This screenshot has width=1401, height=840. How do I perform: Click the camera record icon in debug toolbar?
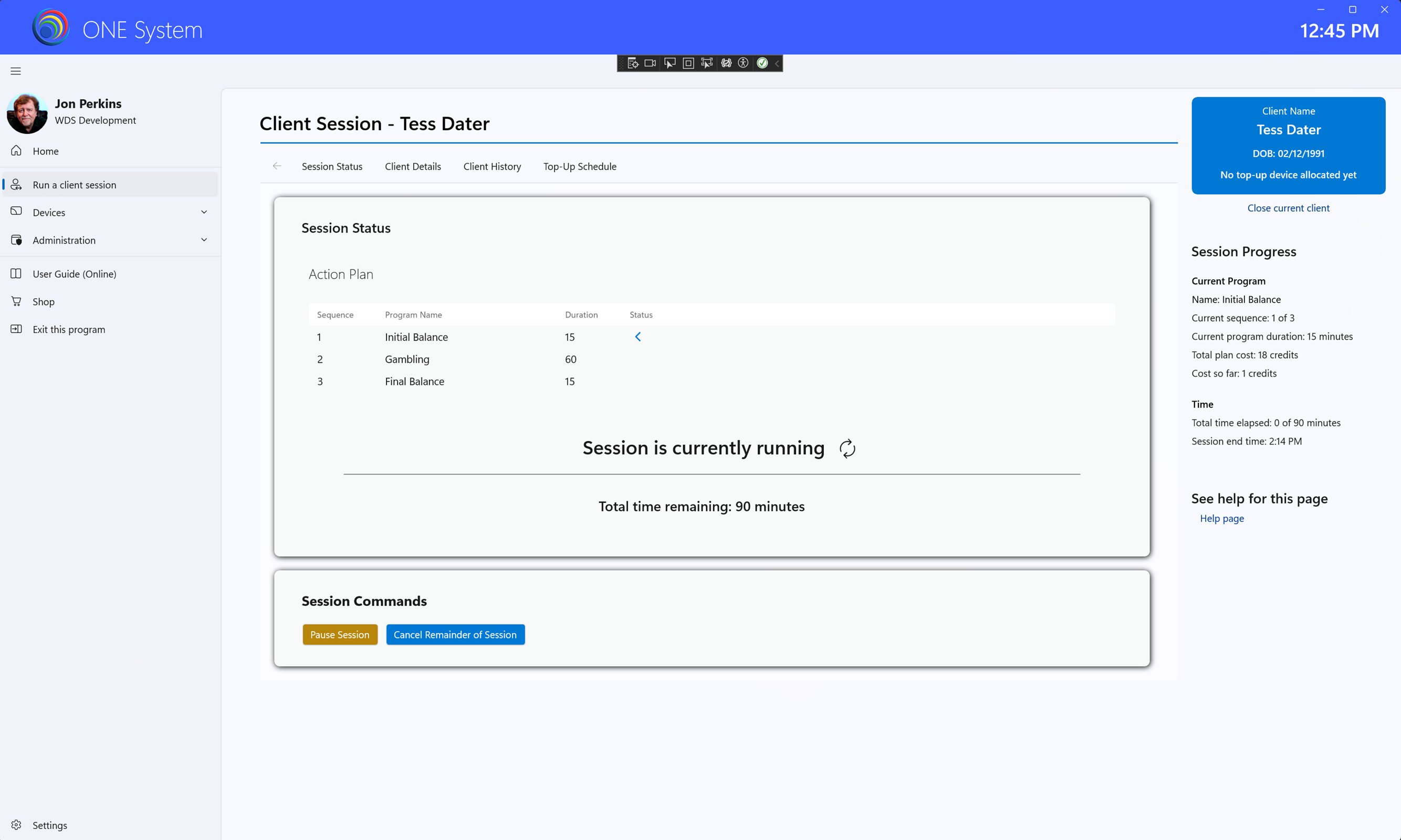(651, 63)
